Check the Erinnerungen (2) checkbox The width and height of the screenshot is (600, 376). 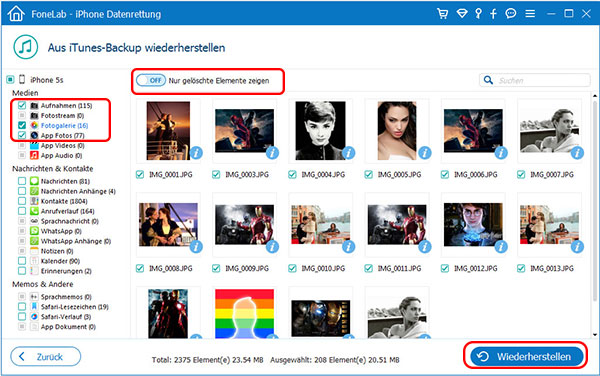[22, 271]
